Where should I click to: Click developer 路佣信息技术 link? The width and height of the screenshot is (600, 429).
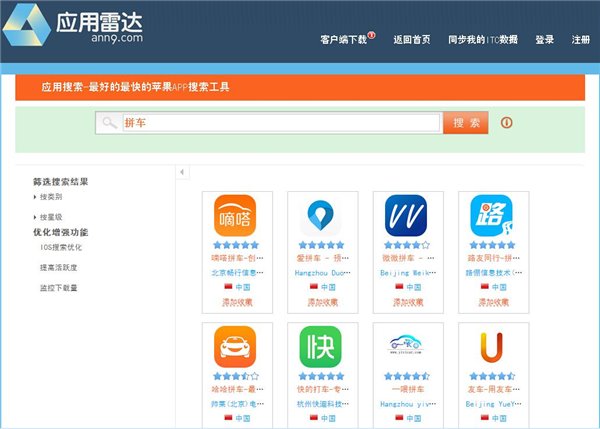(494, 273)
